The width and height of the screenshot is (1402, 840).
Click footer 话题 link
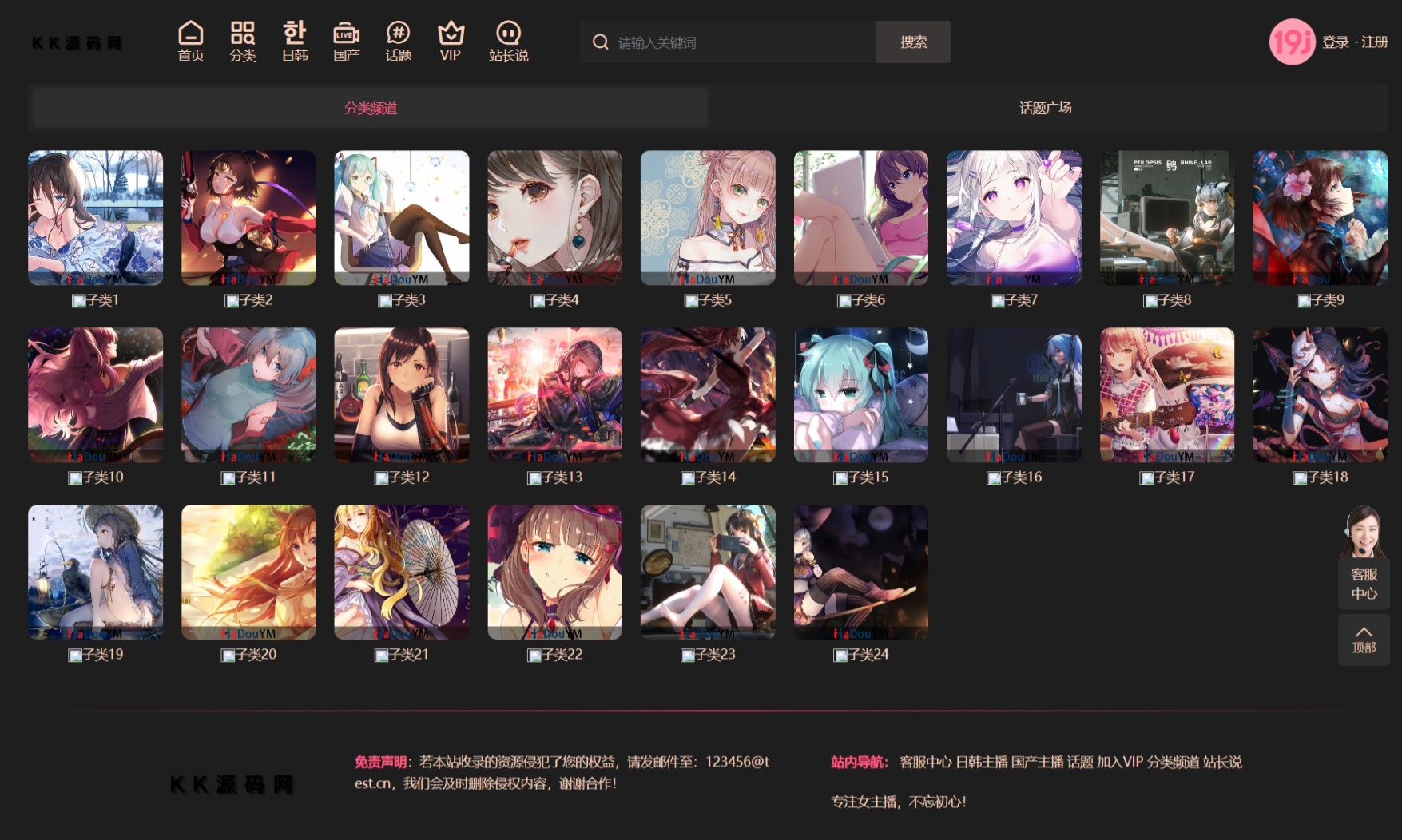(x=1080, y=763)
